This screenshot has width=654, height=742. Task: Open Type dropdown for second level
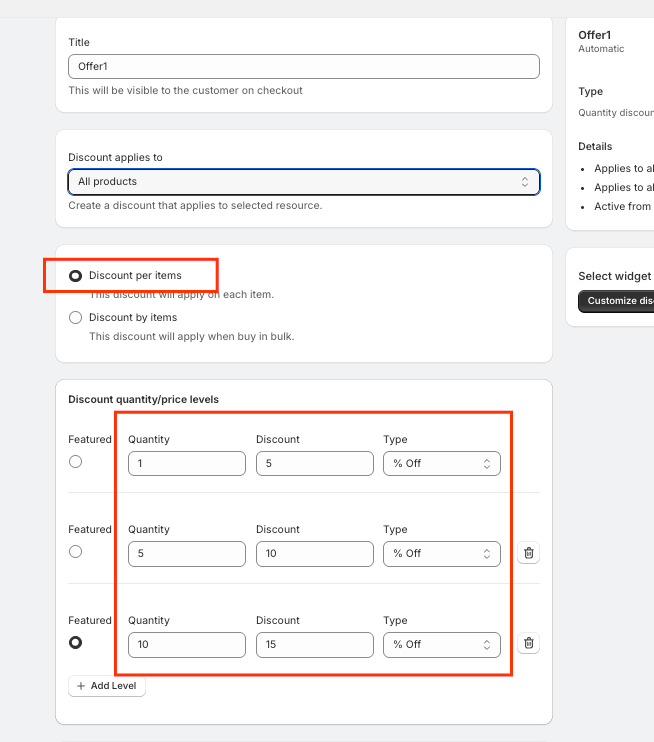pyautogui.click(x=441, y=554)
